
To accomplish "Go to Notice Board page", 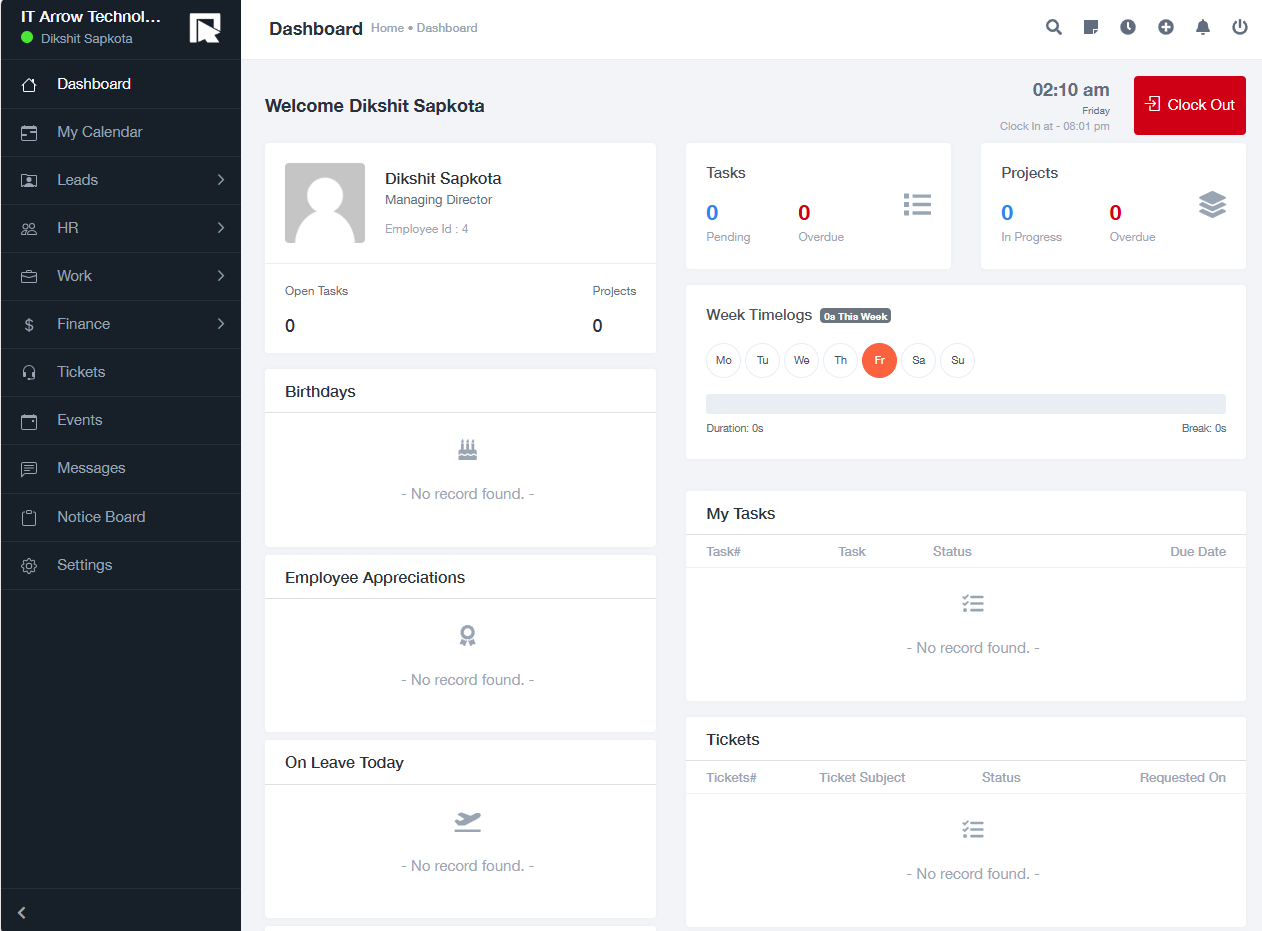I will (101, 517).
